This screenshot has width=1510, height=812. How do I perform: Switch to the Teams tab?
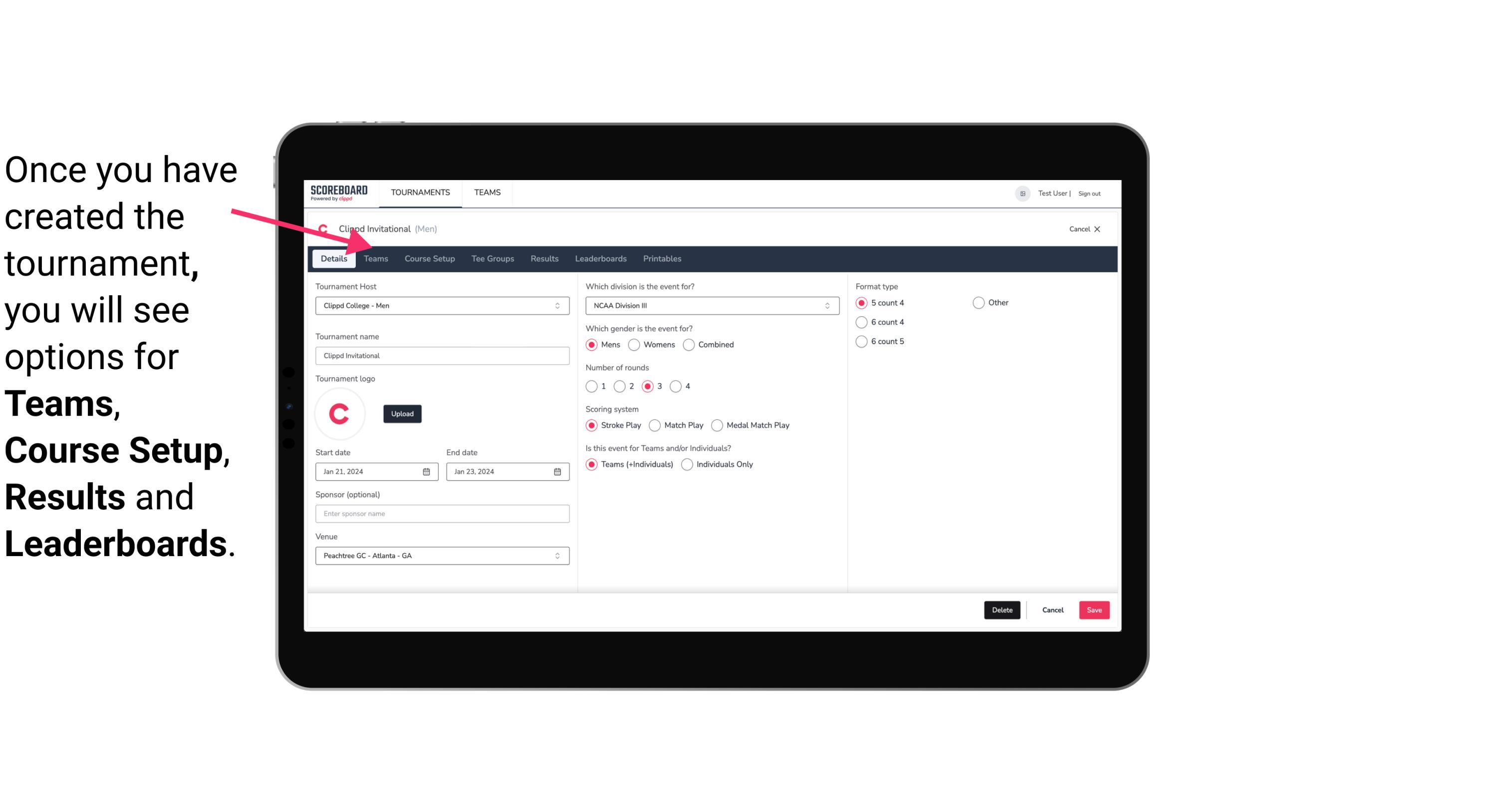click(375, 258)
